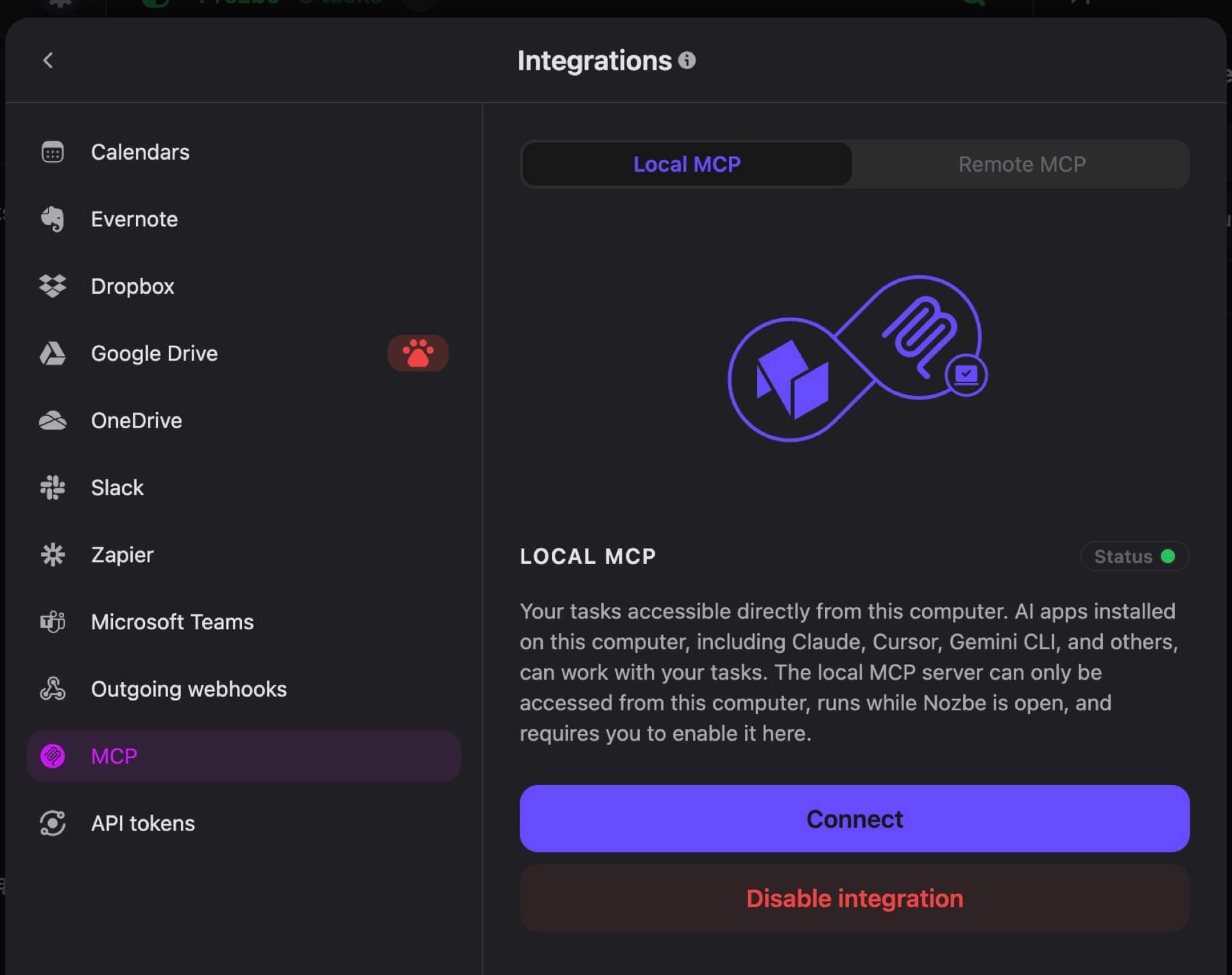Viewport: 1232px width, 975px height.
Task: Click the Slack logo icon
Action: pos(53,487)
